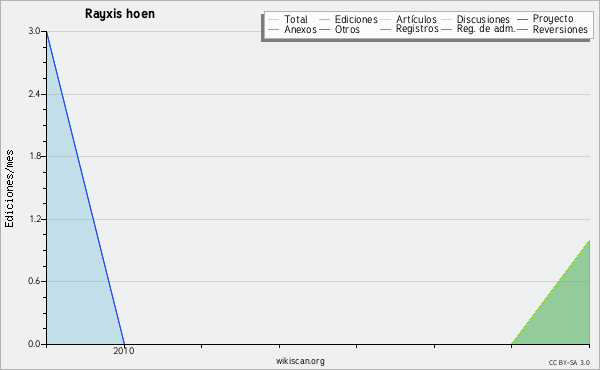Click the '0.6' y-axis label
The image size is (600, 370).
click(34, 281)
